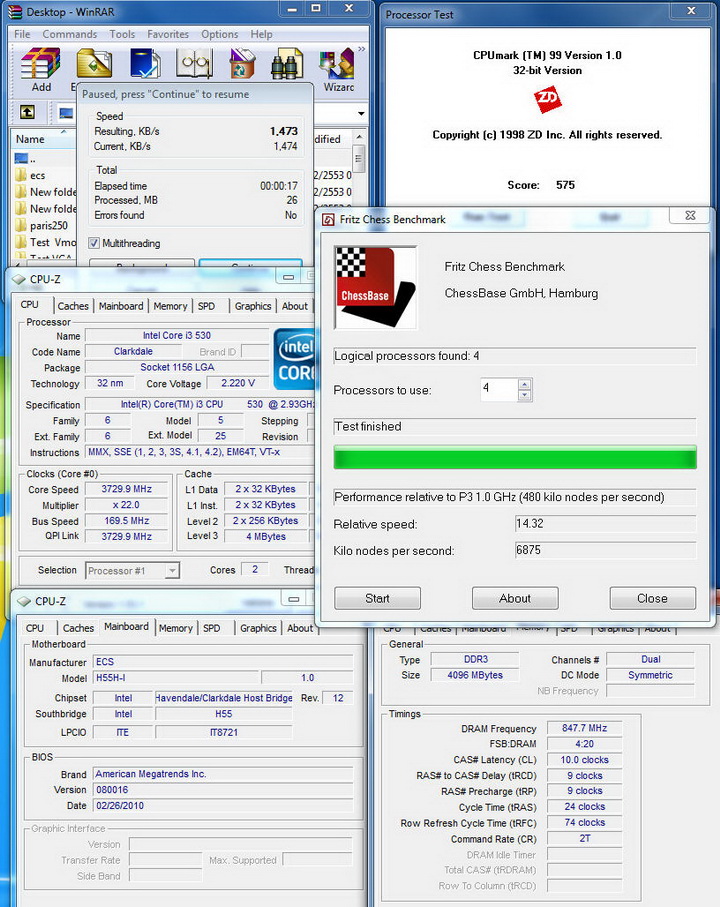Open the Help menu in WinRAR

pyautogui.click(x=261, y=34)
